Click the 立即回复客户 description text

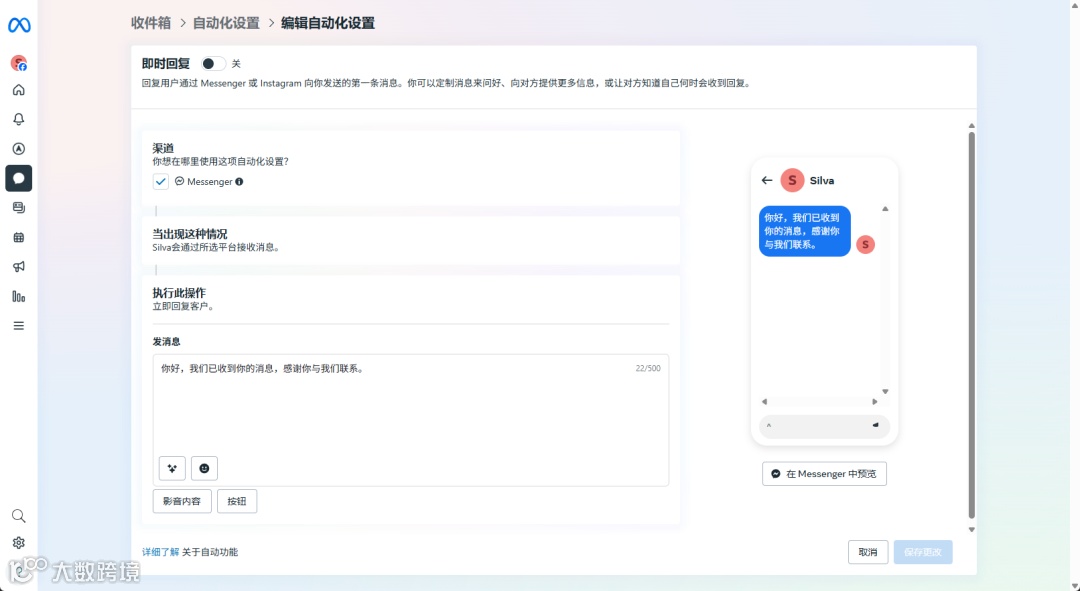(x=184, y=307)
